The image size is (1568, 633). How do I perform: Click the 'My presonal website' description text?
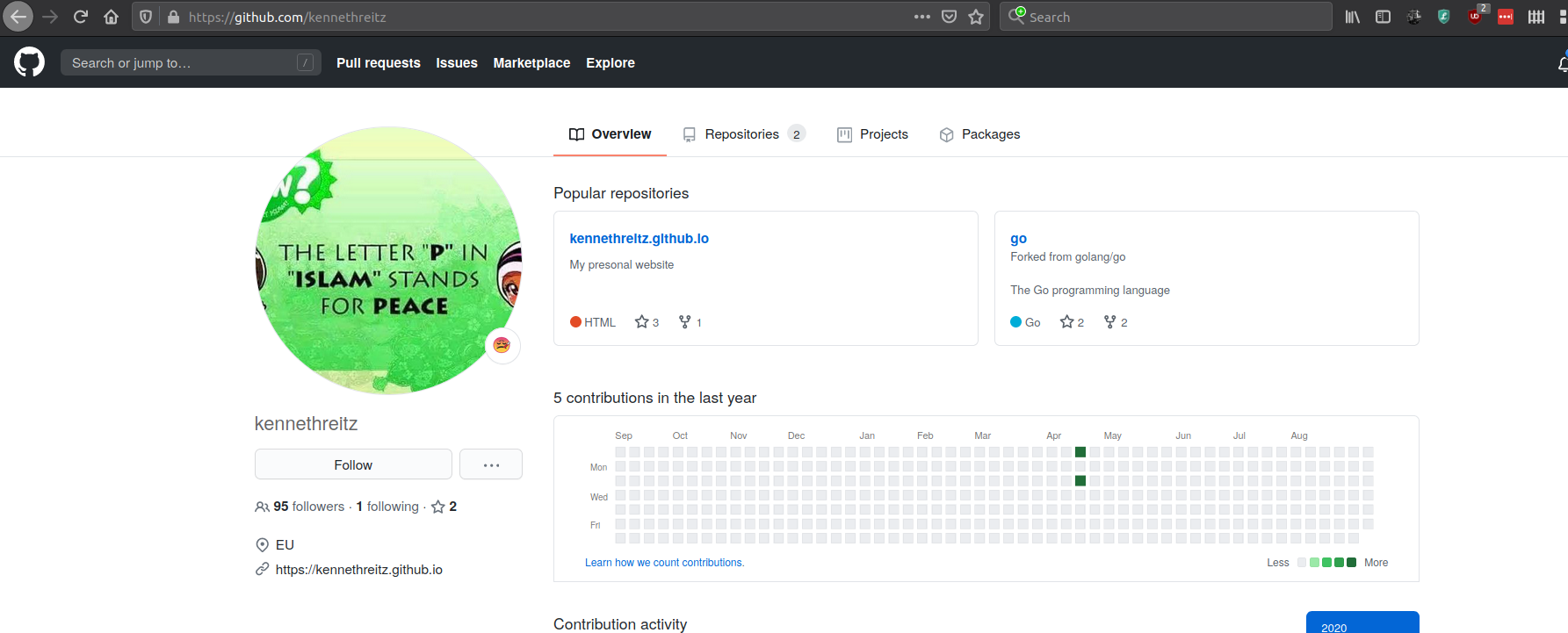point(621,265)
